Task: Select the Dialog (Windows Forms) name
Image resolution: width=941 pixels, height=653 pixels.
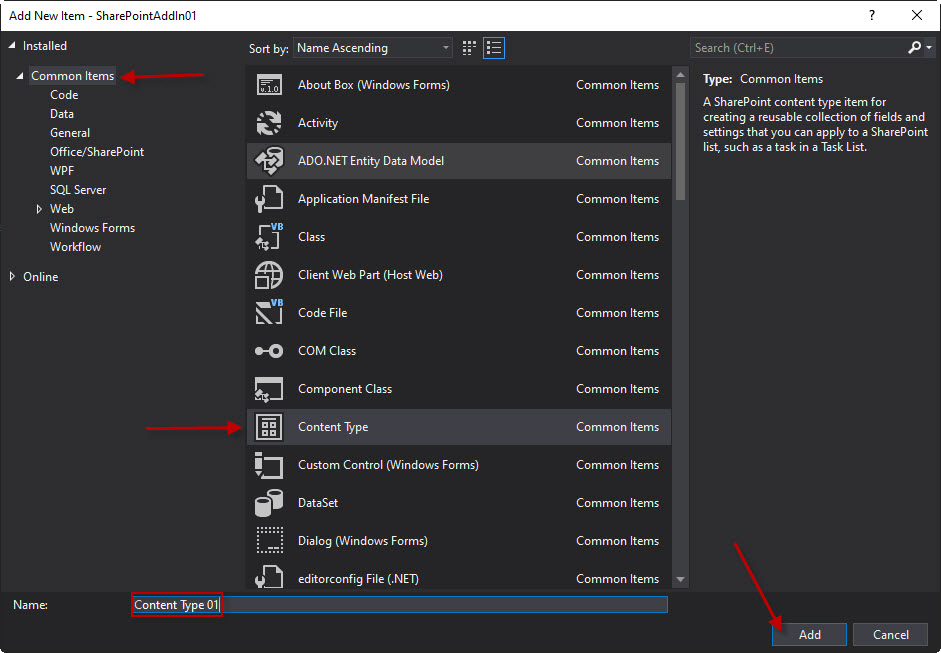Action: pyautogui.click(x=363, y=541)
